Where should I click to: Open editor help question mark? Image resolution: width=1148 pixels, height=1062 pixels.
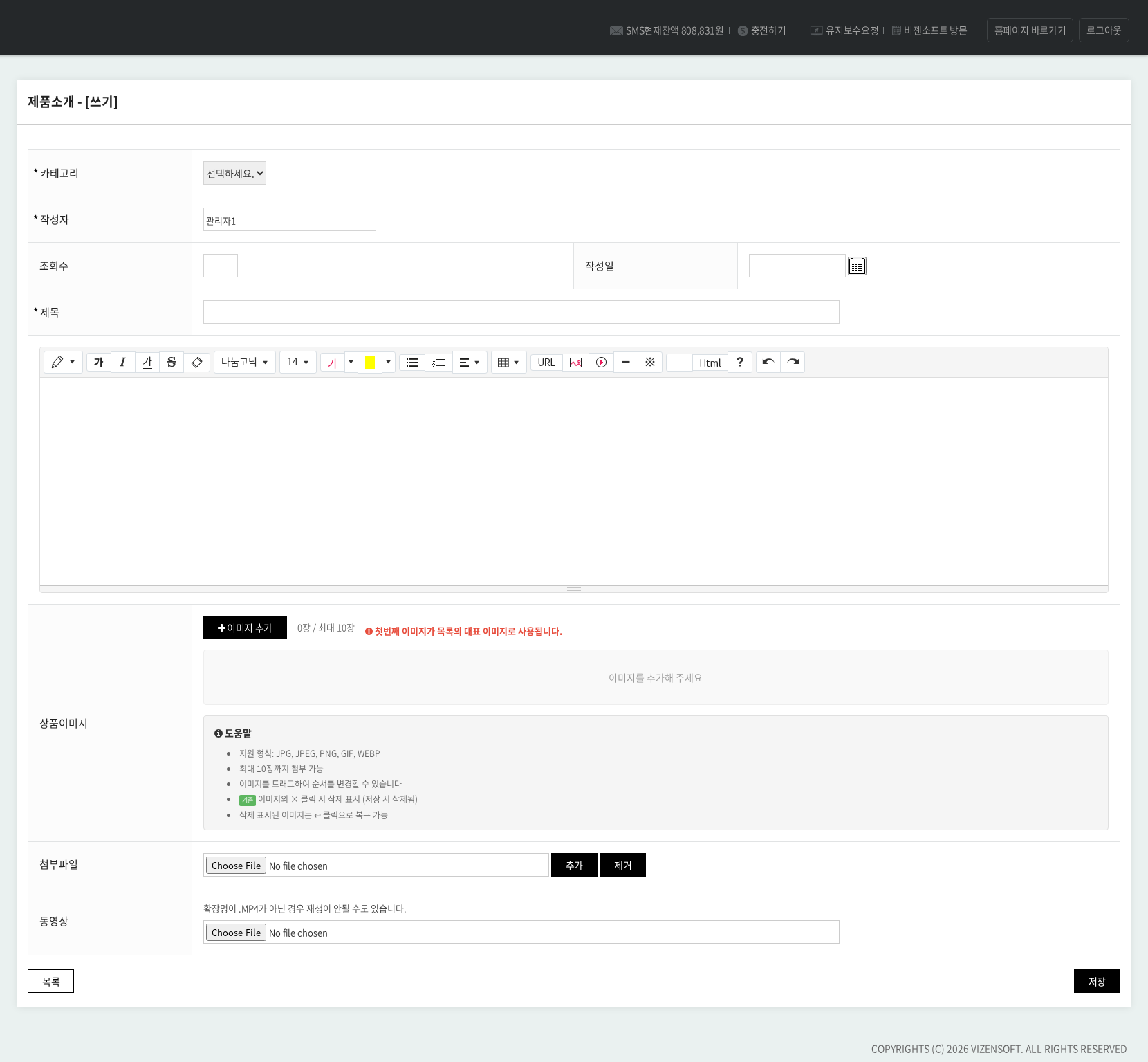[739, 363]
